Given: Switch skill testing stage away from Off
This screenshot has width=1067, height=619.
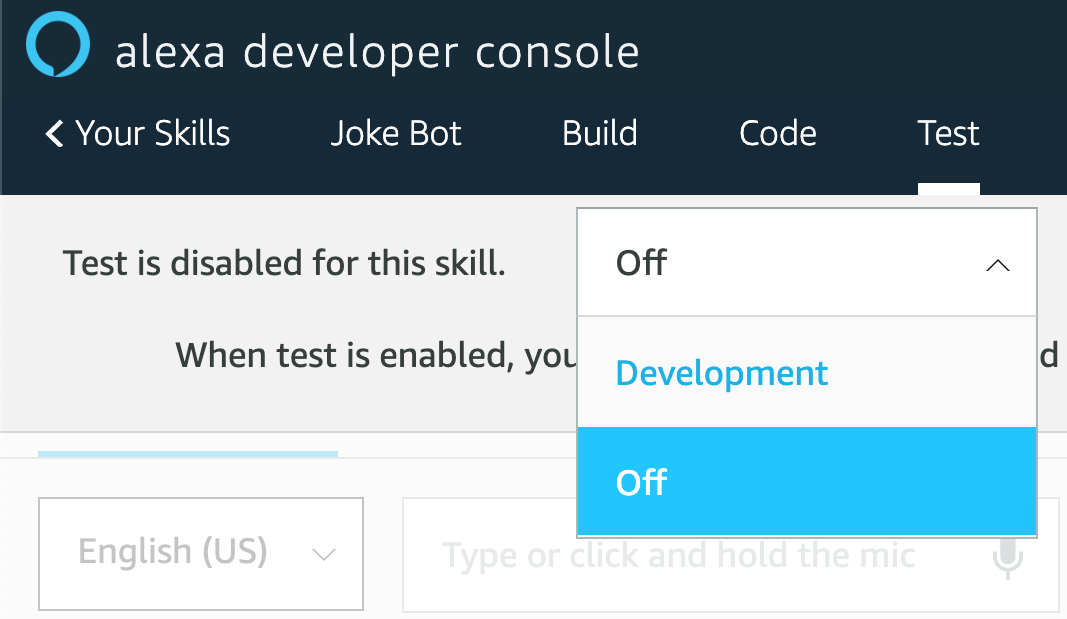Looking at the screenshot, I should [x=722, y=372].
